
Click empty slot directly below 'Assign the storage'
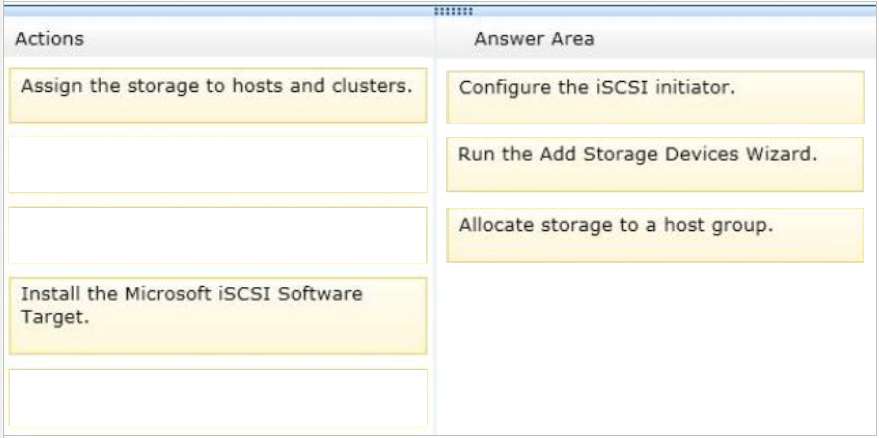pyautogui.click(x=218, y=164)
